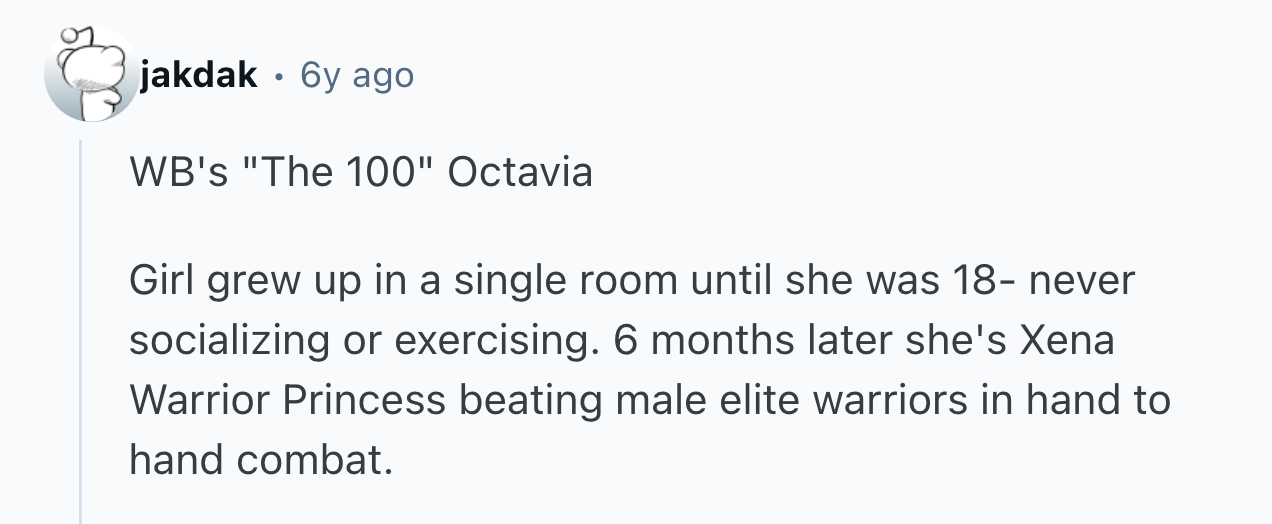Click the word "socializing" in the comment
The width and height of the screenshot is (1272, 524).
pyautogui.click(x=229, y=341)
